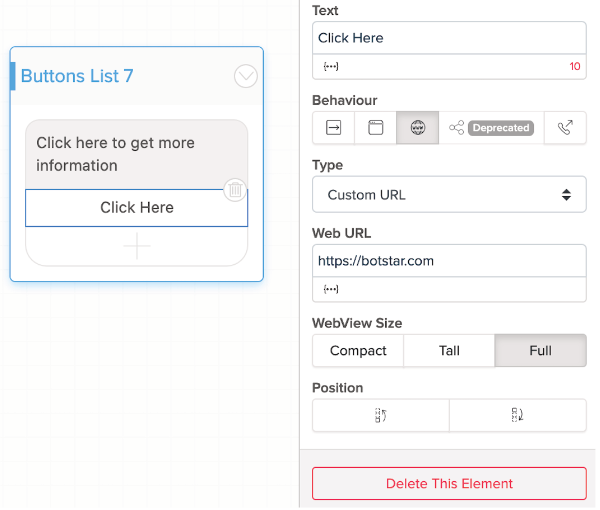Expand the Buttons List 7 block menu

[245, 76]
